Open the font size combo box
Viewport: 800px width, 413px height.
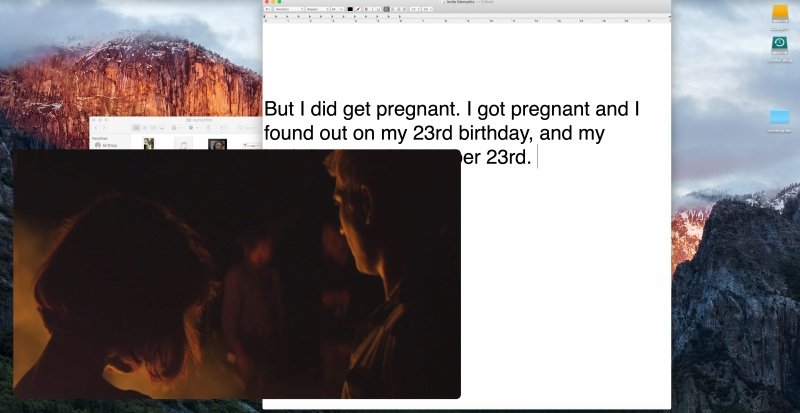337,9
